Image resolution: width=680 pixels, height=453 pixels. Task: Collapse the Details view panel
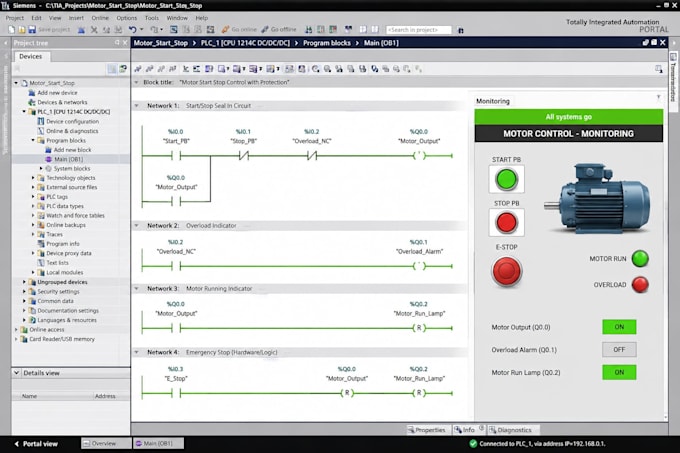tap(16, 373)
